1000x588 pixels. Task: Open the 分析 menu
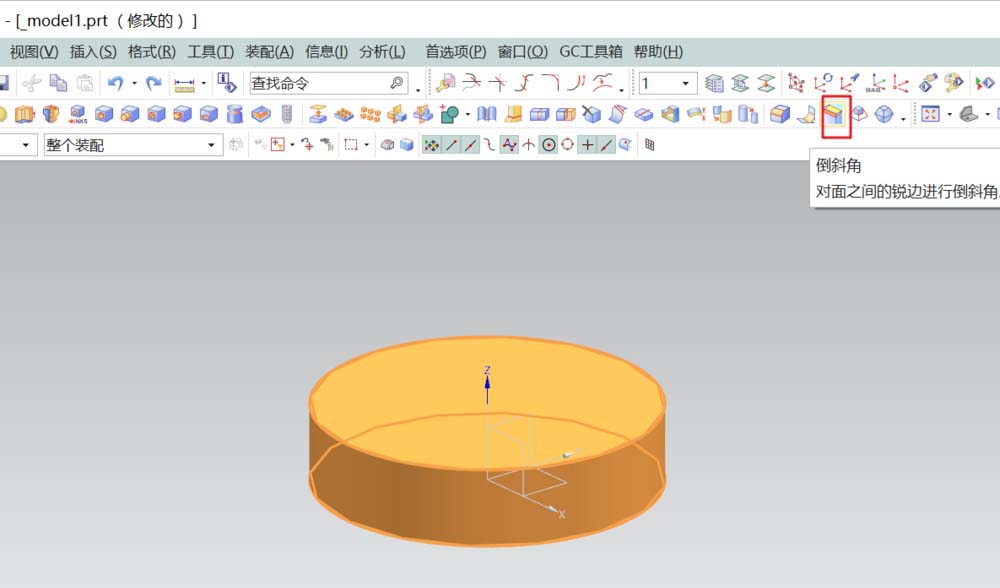pyautogui.click(x=383, y=51)
